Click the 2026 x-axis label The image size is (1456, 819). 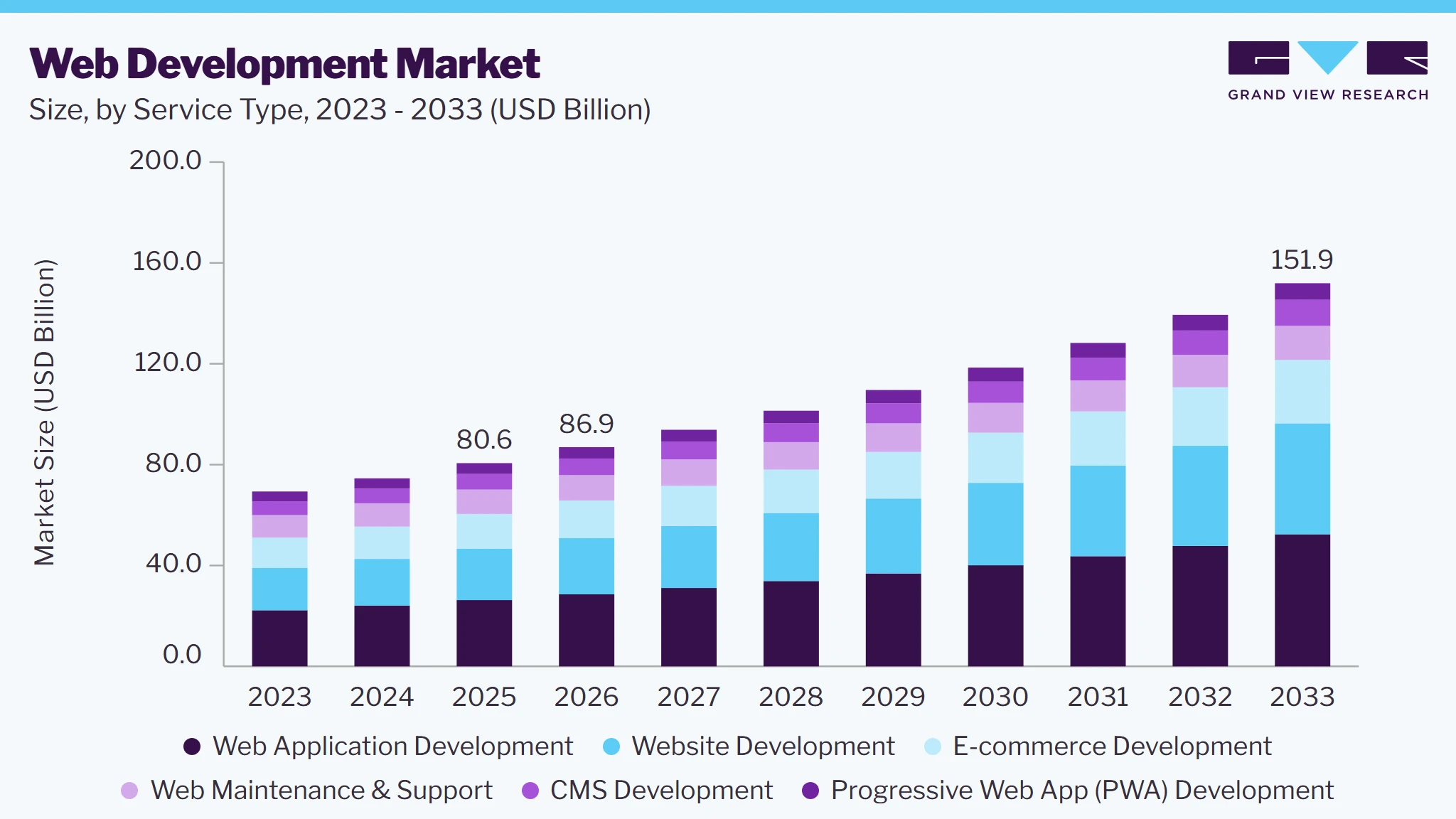coord(587,697)
